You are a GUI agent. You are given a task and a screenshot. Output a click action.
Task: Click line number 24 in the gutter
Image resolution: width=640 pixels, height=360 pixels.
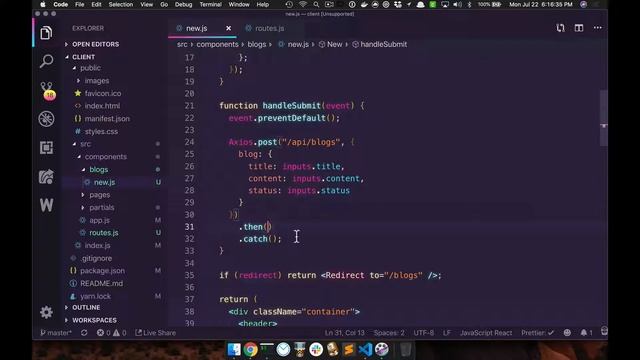coord(189,142)
